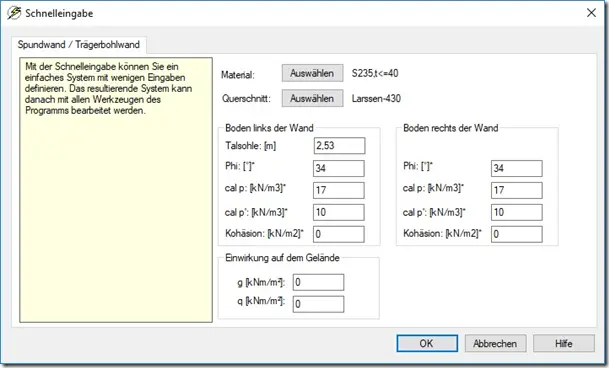
Task: Click the S235,t<=40 material text
Action: click(x=375, y=73)
